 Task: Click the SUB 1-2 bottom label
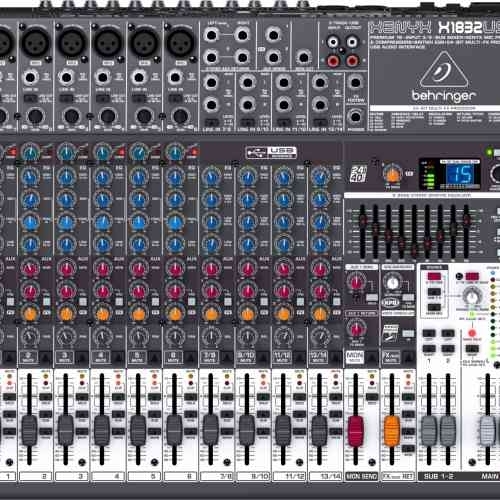pyautogui.click(x=438, y=476)
